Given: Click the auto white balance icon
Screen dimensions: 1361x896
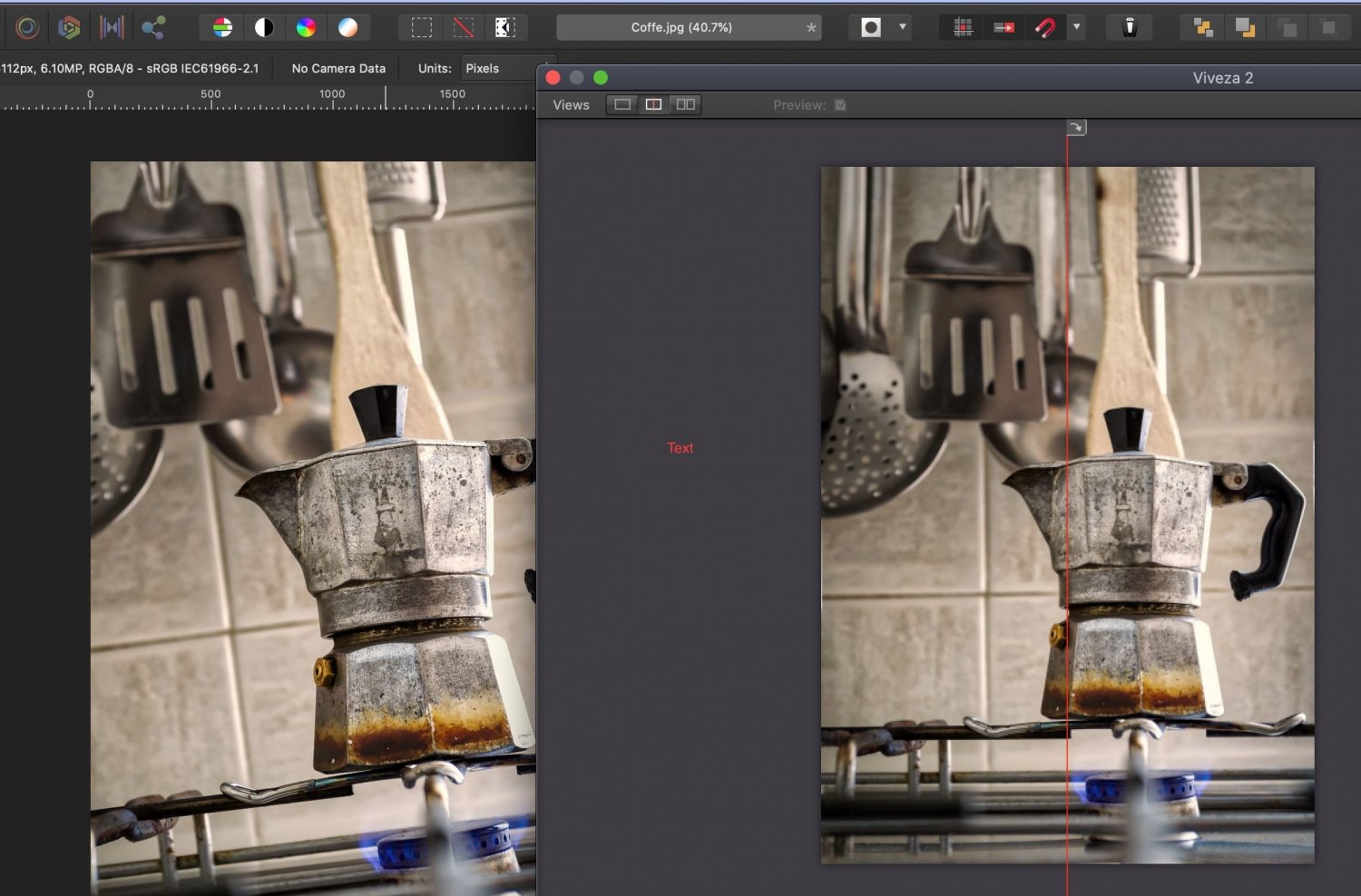Looking at the screenshot, I should tap(349, 27).
